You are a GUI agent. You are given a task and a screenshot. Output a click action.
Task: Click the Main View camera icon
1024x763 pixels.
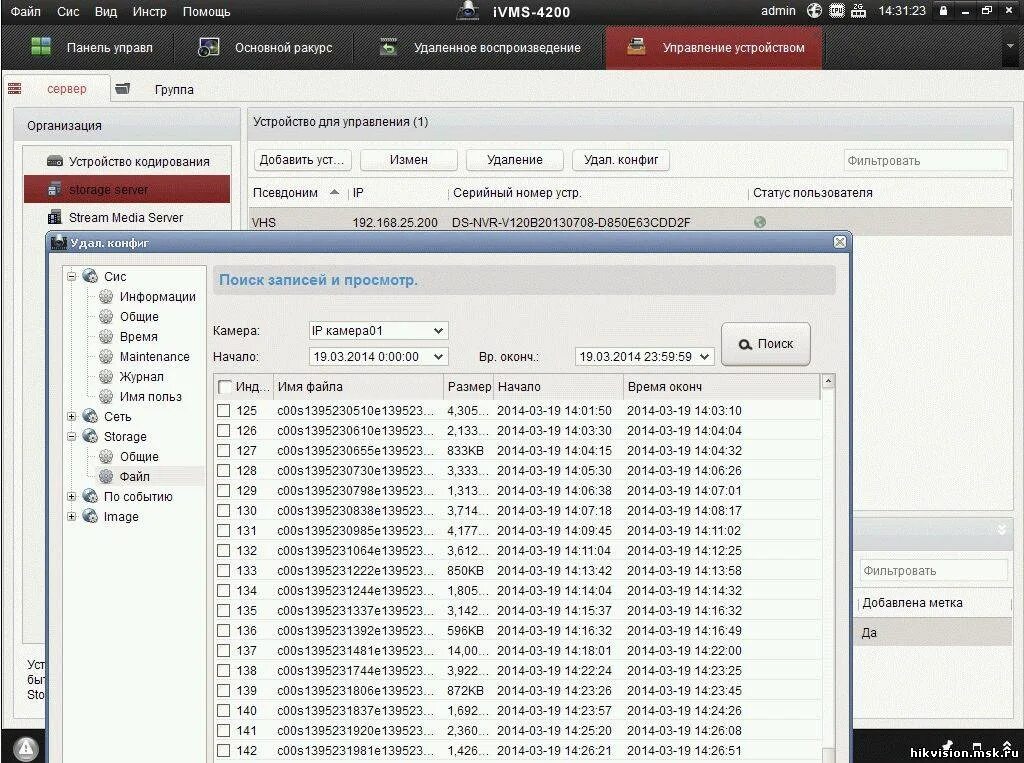(208, 47)
